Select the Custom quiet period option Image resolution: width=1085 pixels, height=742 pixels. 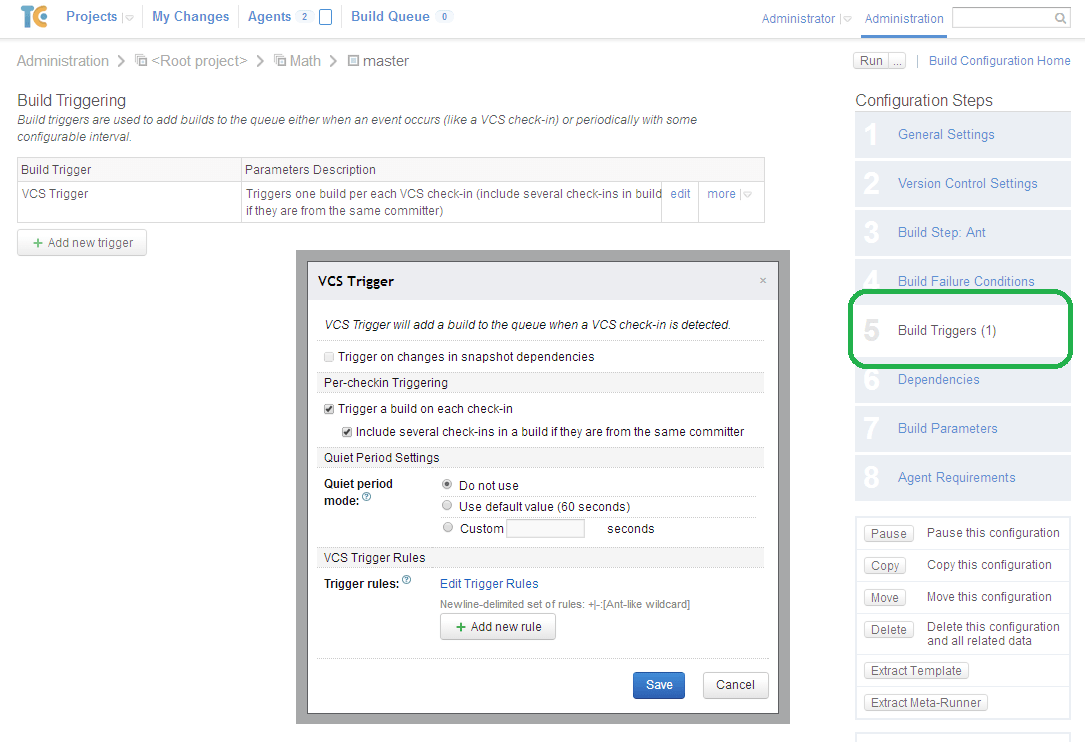447,527
